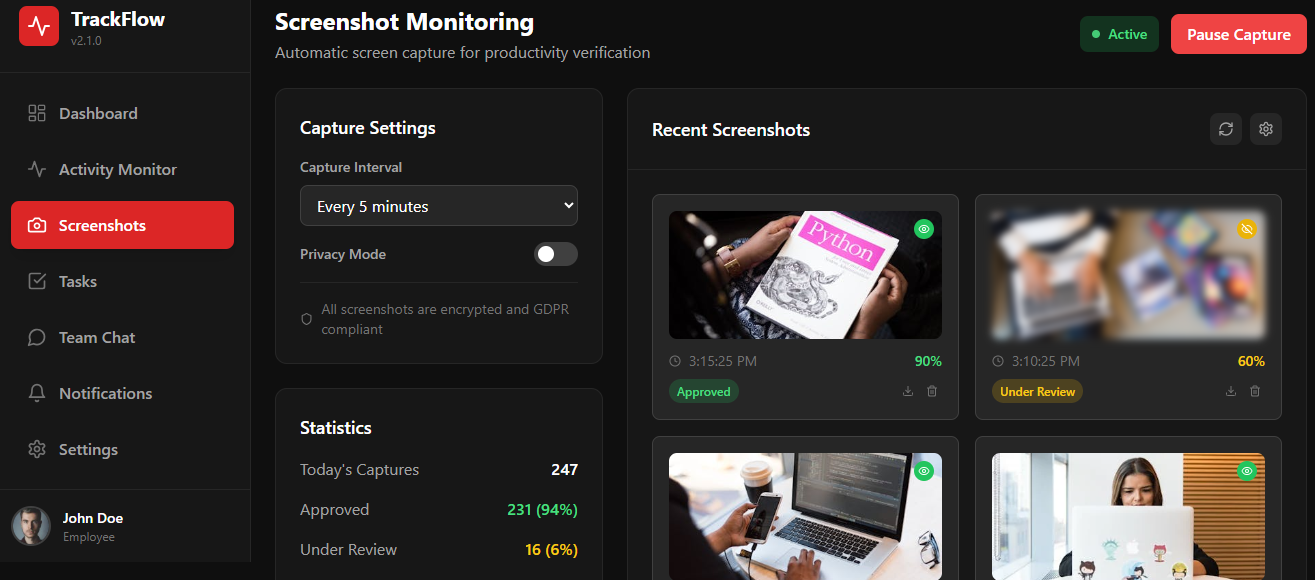Click the Capture Settings heading
The width and height of the screenshot is (1315, 580).
point(368,128)
